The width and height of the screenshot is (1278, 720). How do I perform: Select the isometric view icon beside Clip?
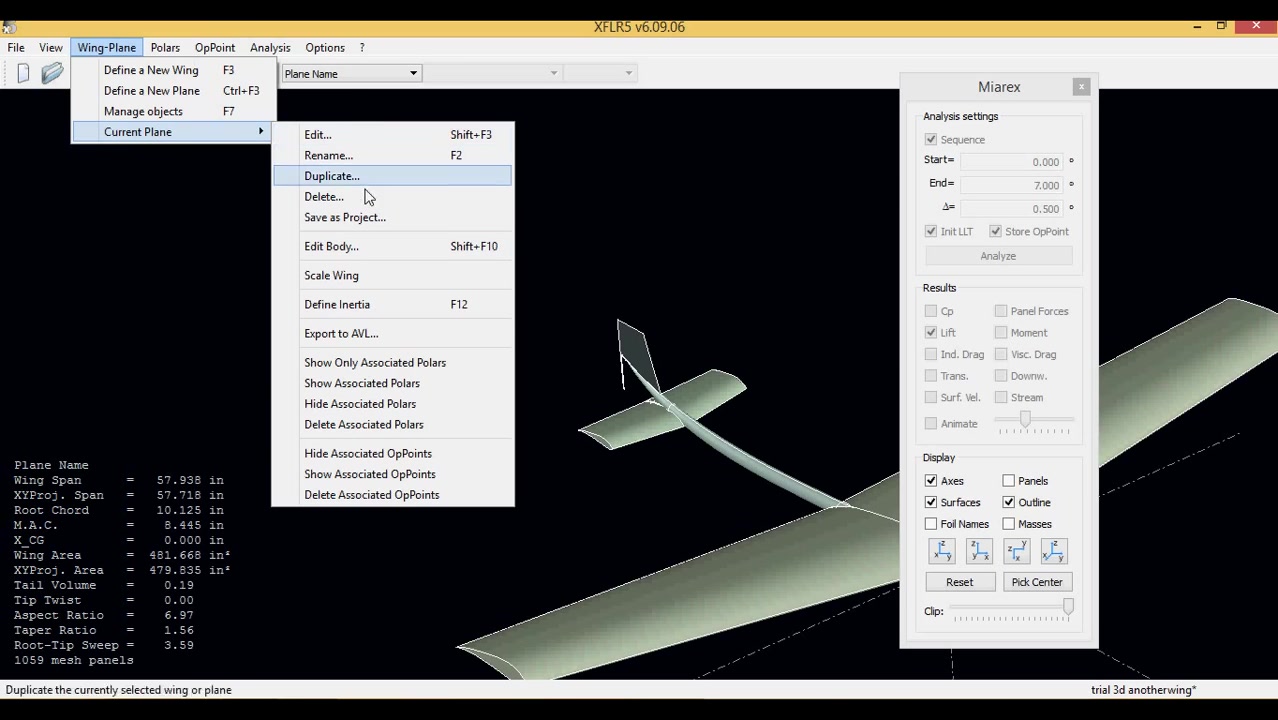[x=1053, y=551]
